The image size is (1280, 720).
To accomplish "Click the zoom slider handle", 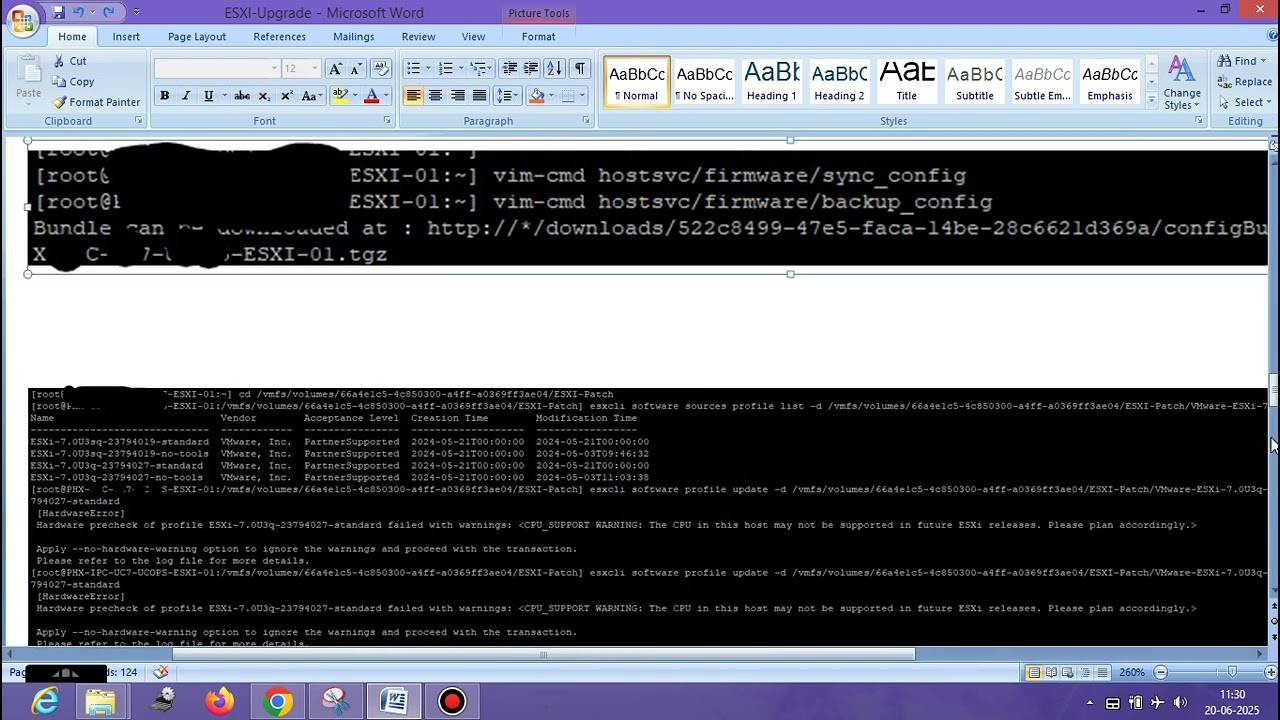I will [x=1232, y=673].
